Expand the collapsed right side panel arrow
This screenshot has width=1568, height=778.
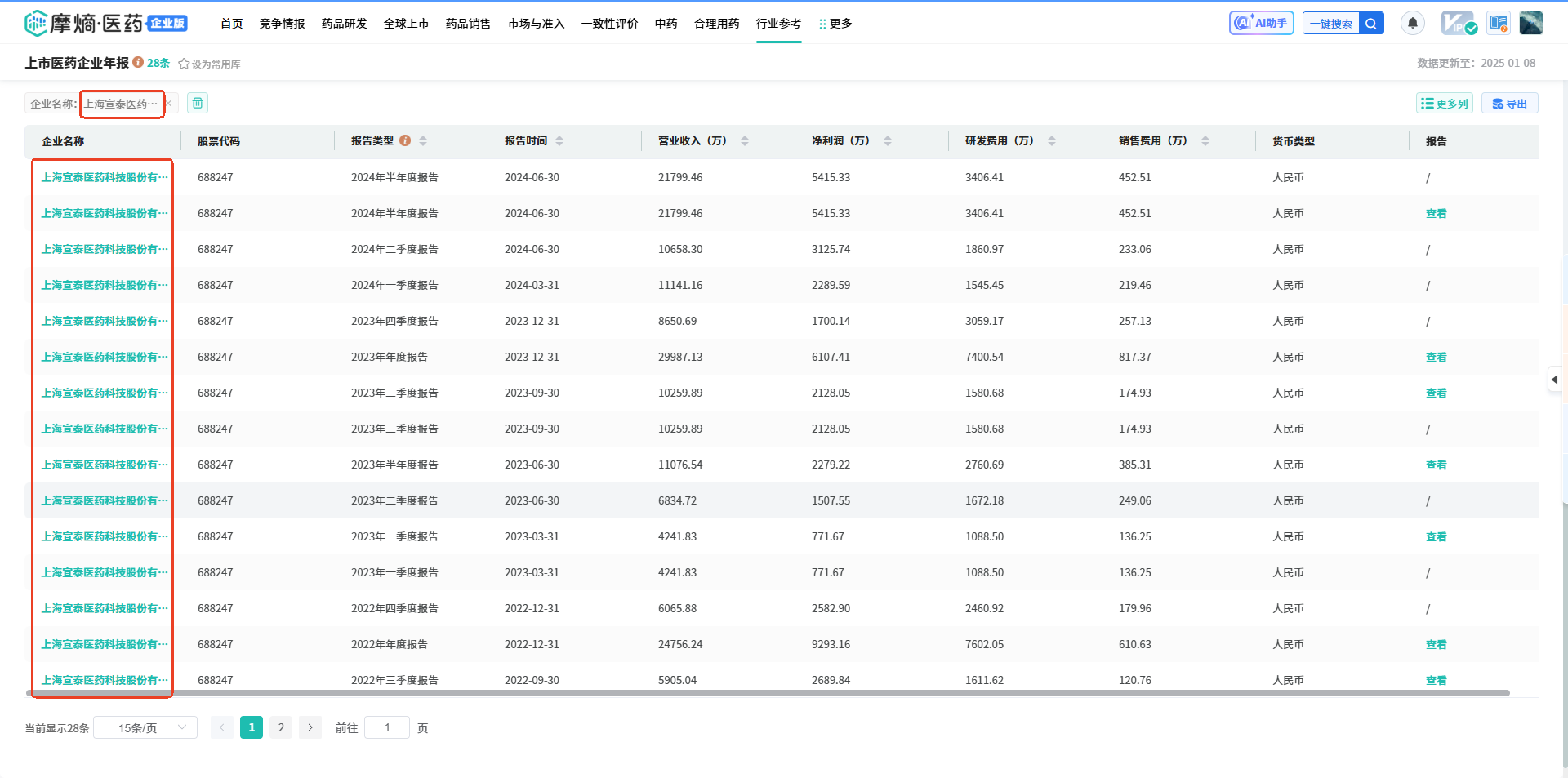tap(1555, 380)
